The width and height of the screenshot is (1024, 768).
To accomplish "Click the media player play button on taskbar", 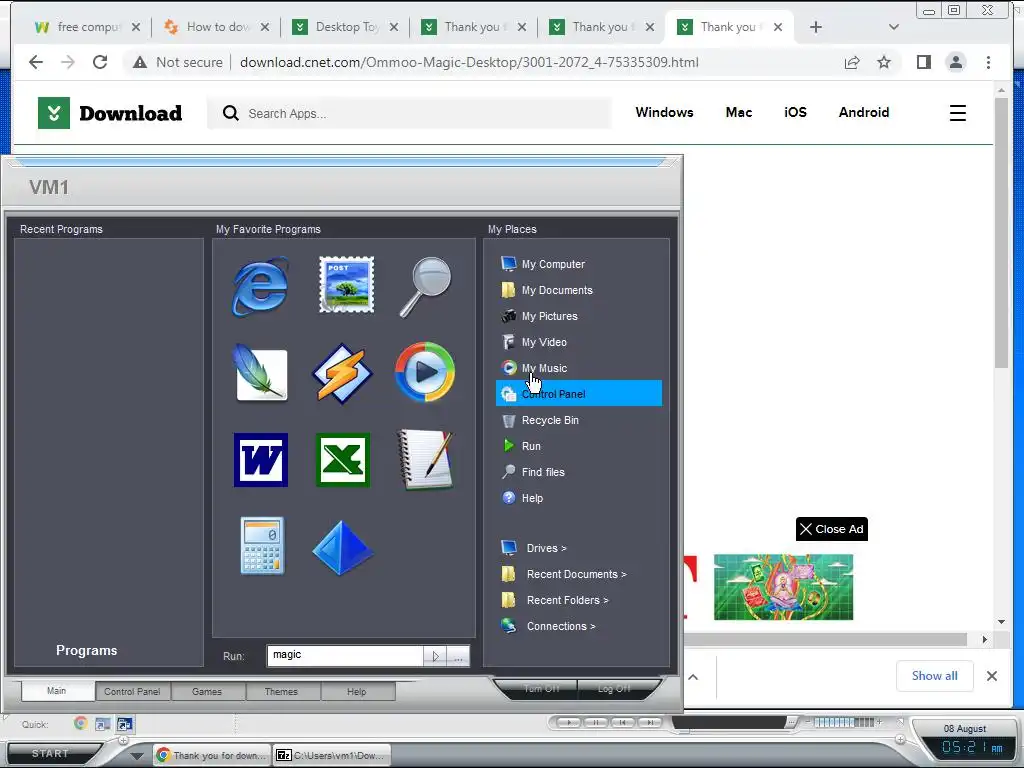I will [569, 722].
